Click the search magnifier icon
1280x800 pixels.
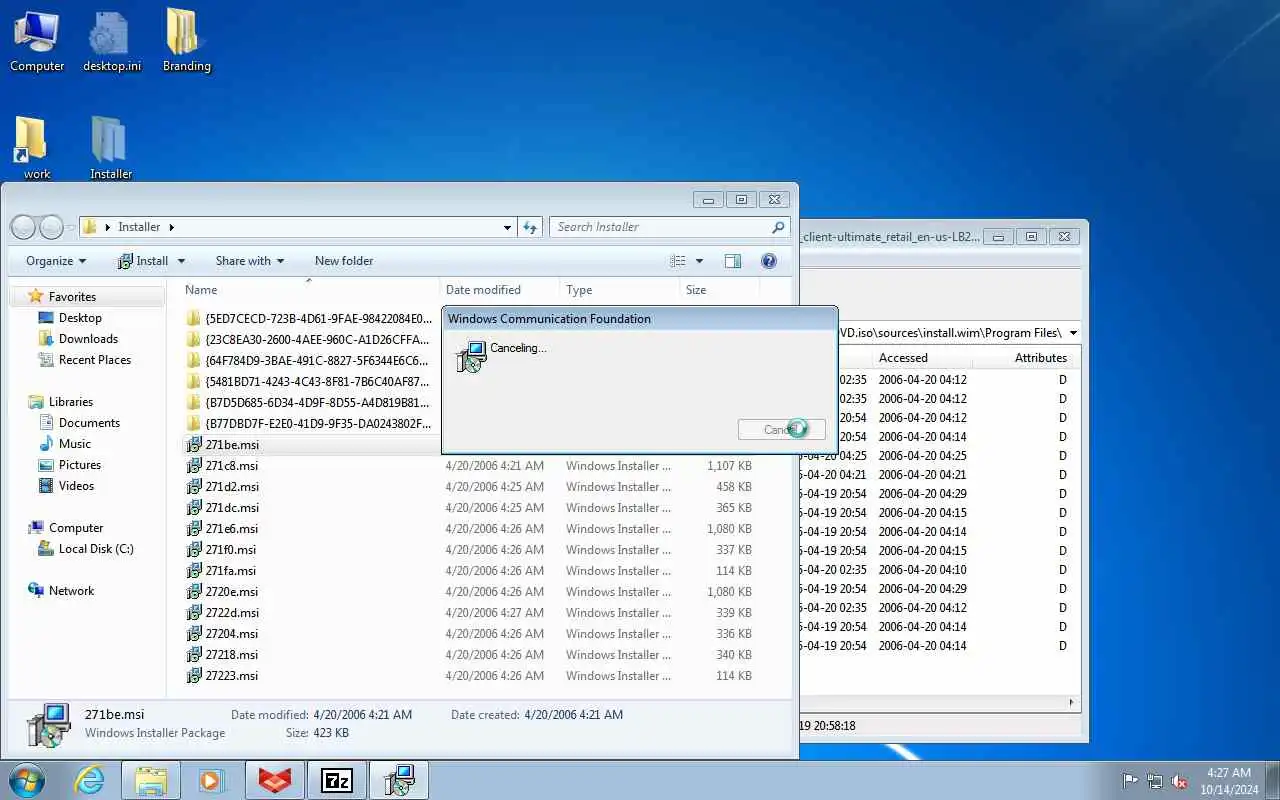pos(778,227)
